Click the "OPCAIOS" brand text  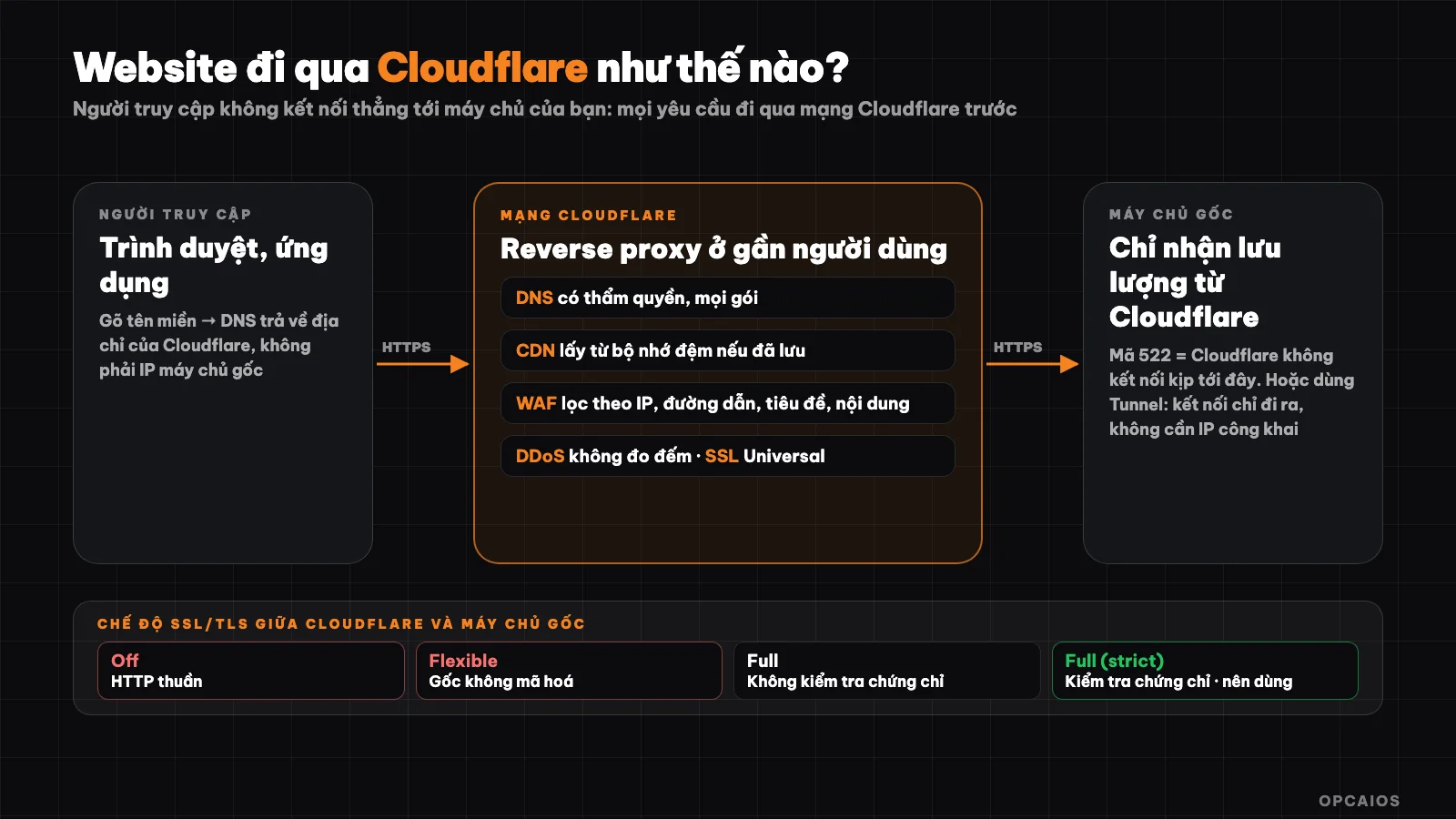click(1360, 801)
